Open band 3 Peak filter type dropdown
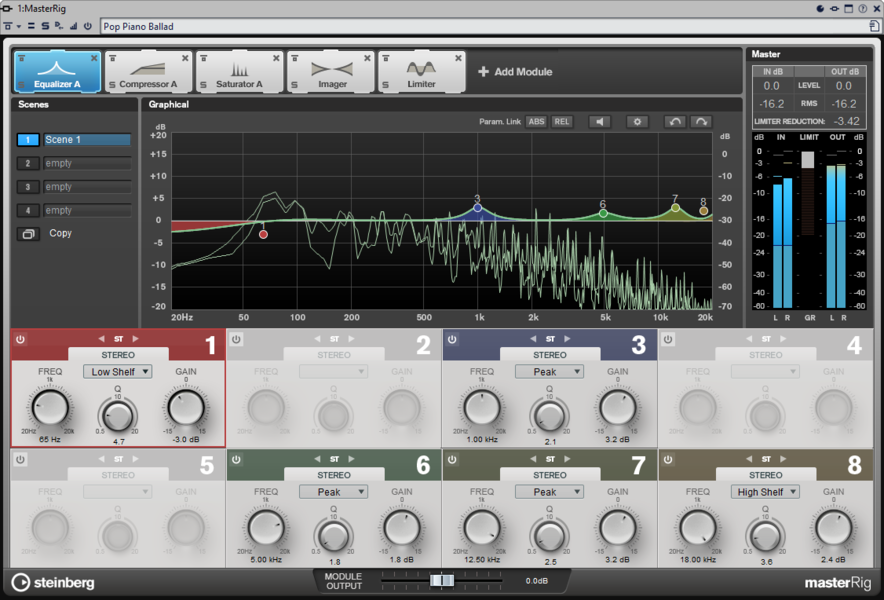This screenshot has width=884, height=600. pyautogui.click(x=550, y=372)
